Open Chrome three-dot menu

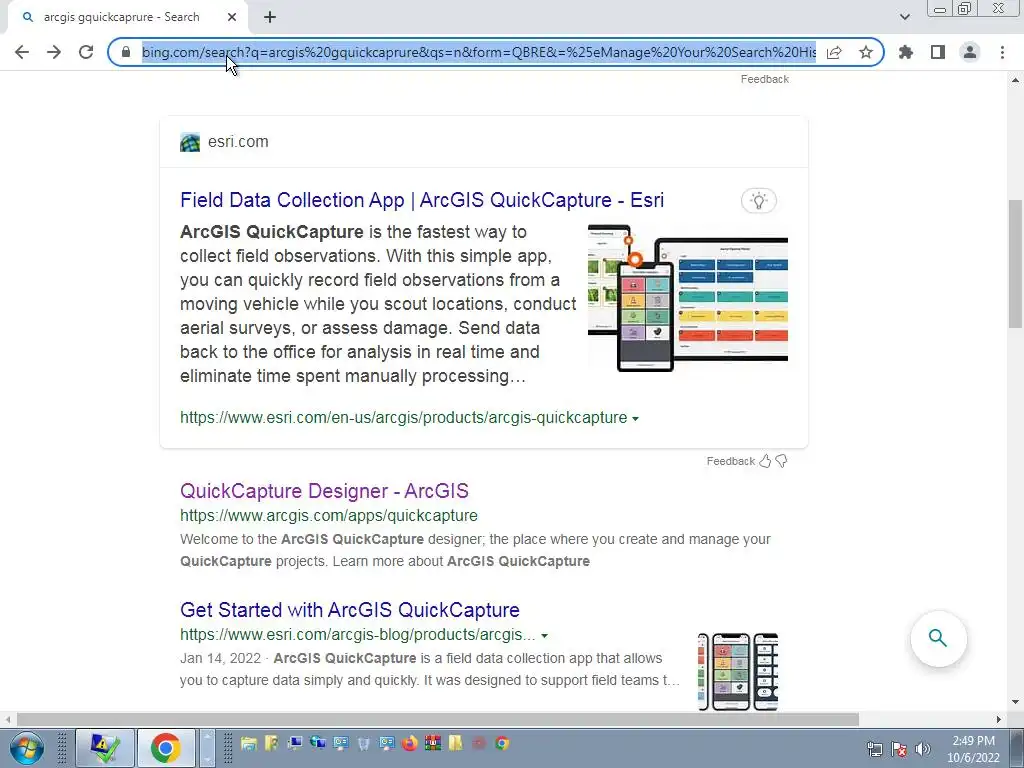click(x=1002, y=52)
